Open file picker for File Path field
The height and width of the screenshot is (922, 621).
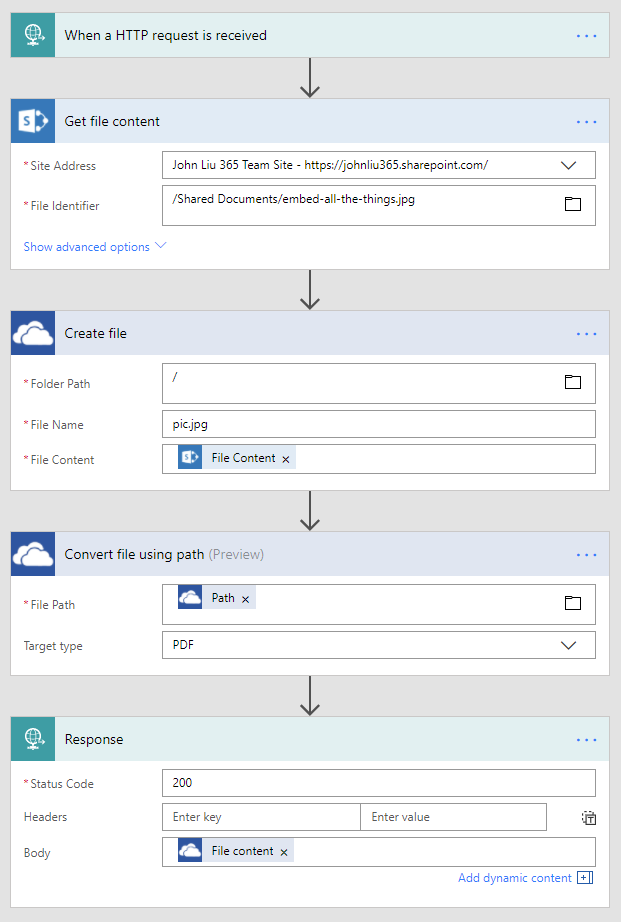(x=573, y=603)
